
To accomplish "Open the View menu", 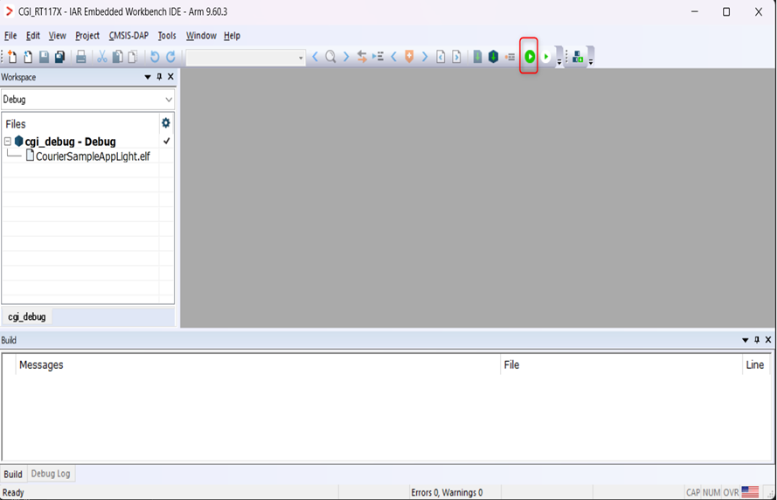I will tap(57, 36).
